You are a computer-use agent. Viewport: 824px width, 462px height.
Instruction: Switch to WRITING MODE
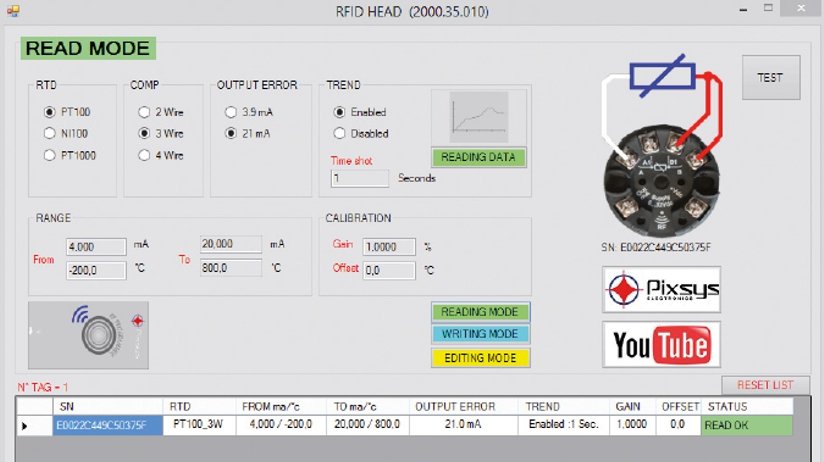pyautogui.click(x=480, y=334)
